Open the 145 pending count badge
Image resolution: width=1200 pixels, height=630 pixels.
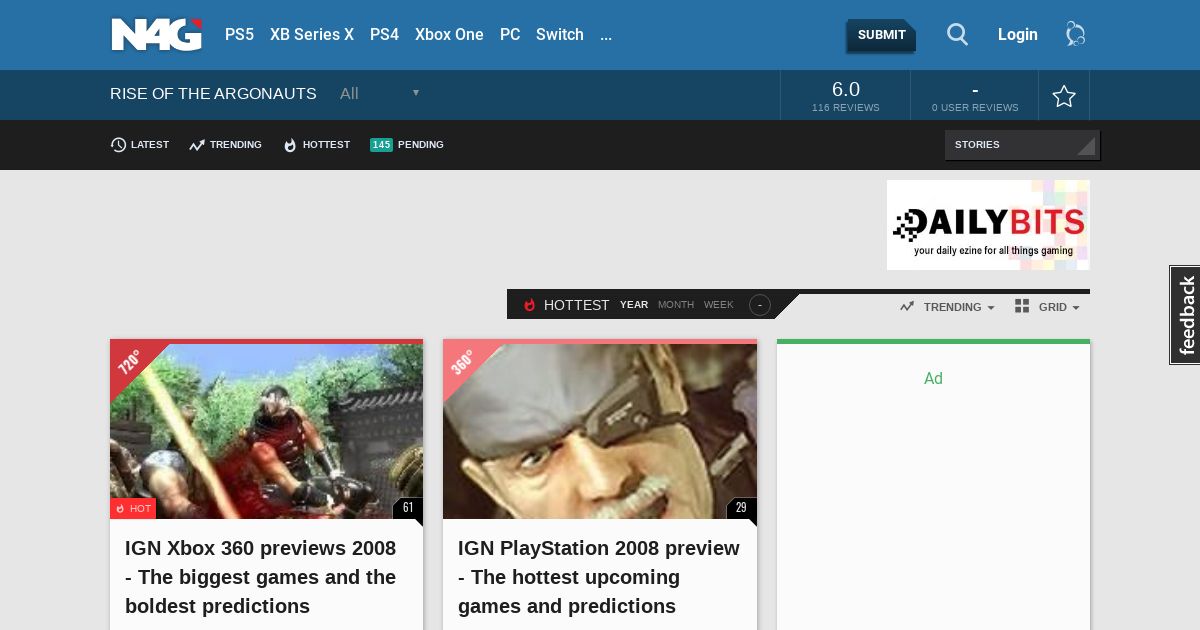(381, 145)
